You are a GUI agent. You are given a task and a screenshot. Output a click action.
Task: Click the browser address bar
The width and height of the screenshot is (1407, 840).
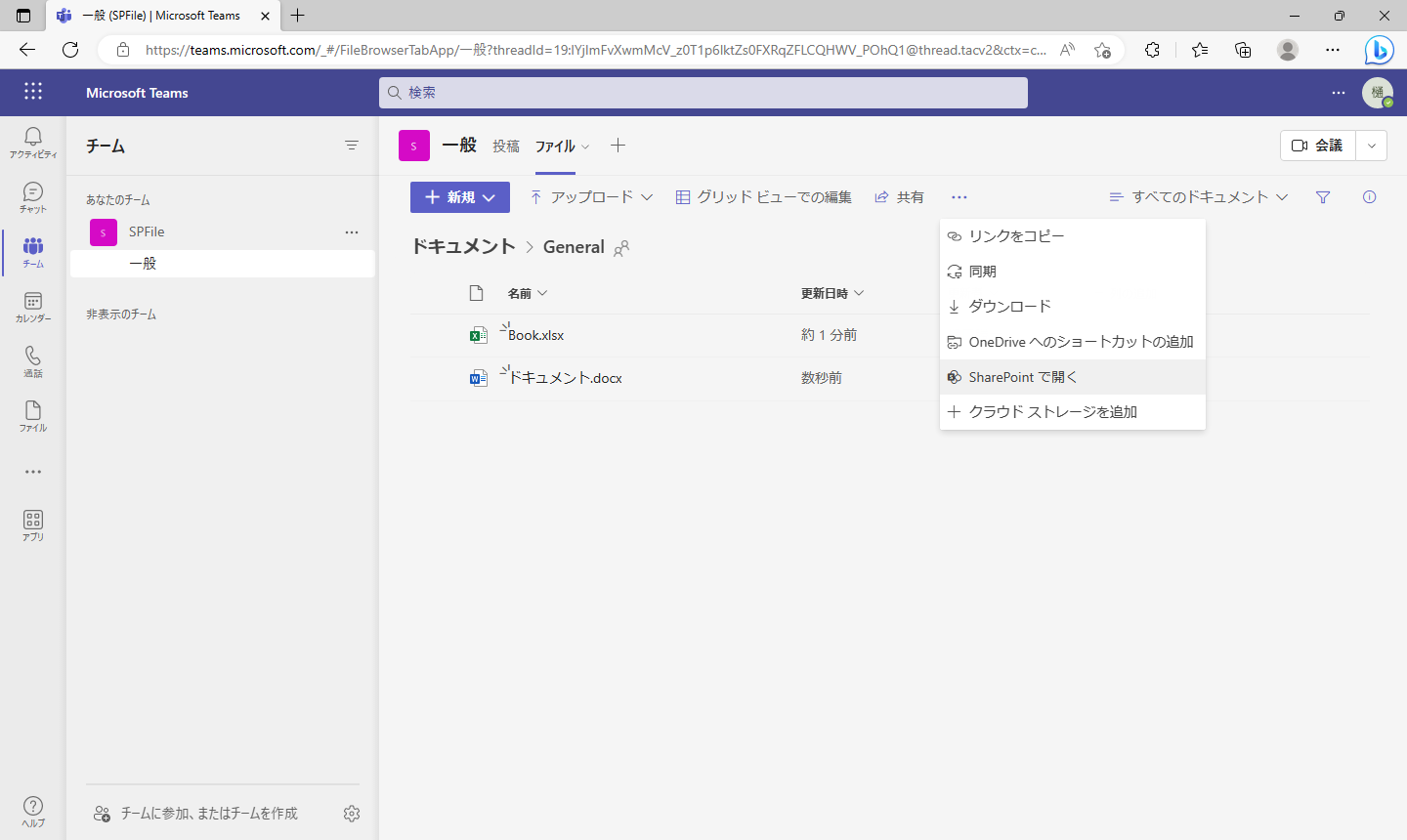596,50
